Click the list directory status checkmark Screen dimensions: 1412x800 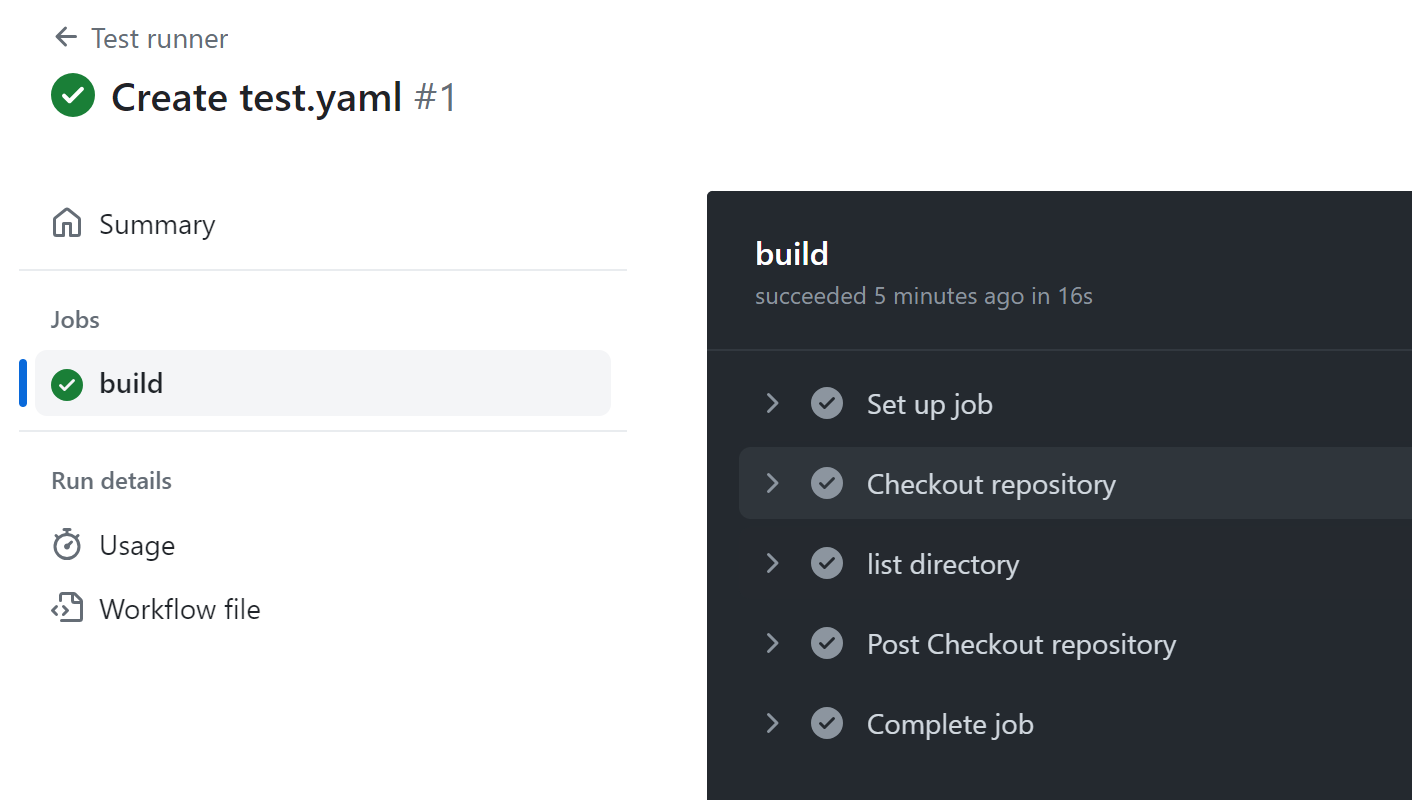click(x=827, y=564)
